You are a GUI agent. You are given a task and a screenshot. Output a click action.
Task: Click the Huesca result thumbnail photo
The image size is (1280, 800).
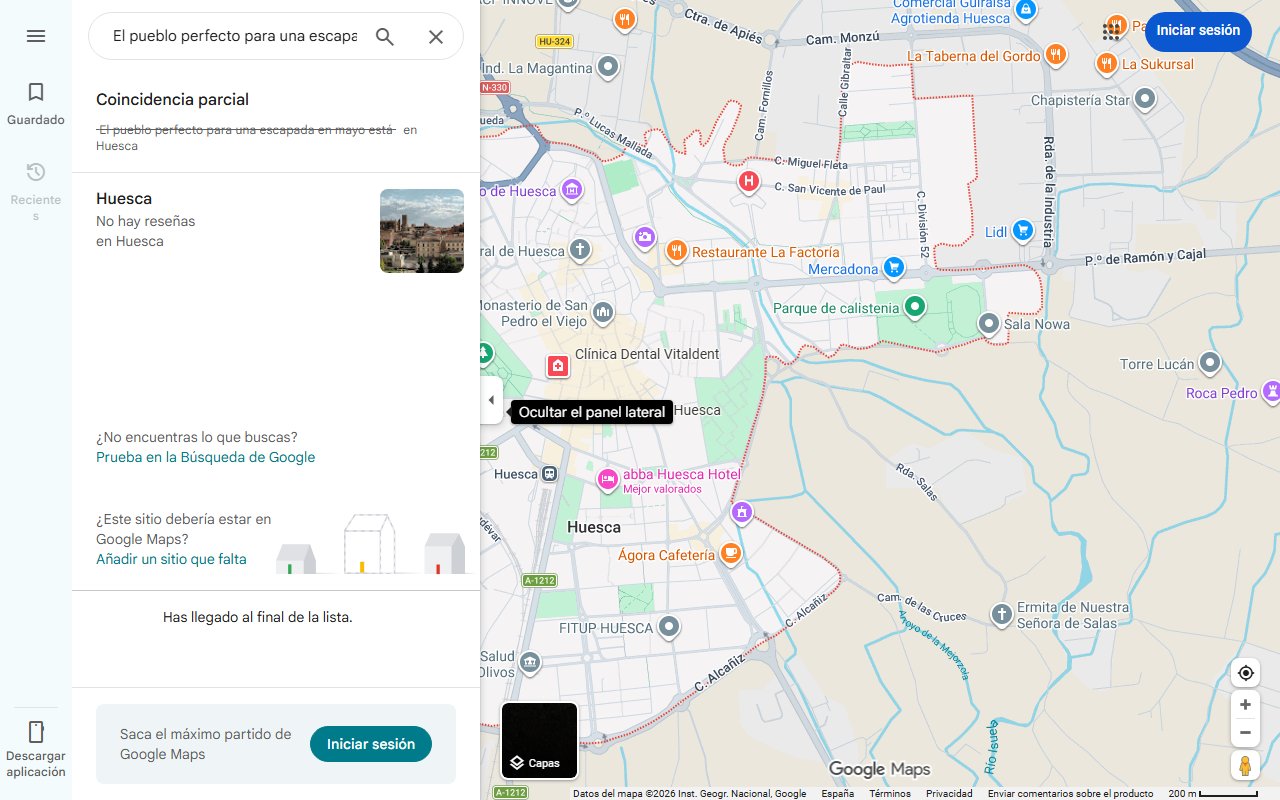(421, 231)
